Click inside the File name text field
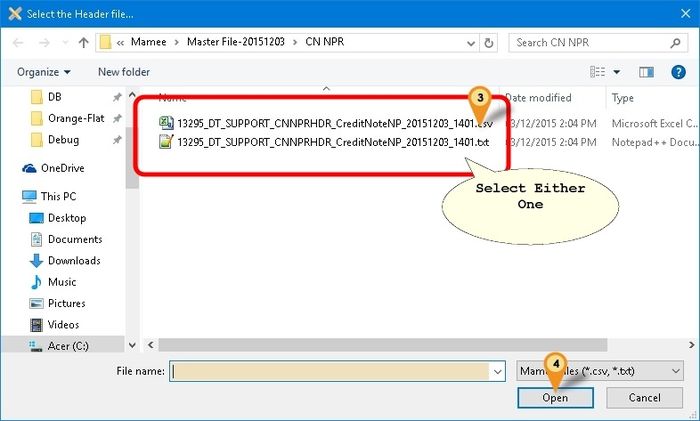This screenshot has width=700, height=421. click(330, 371)
